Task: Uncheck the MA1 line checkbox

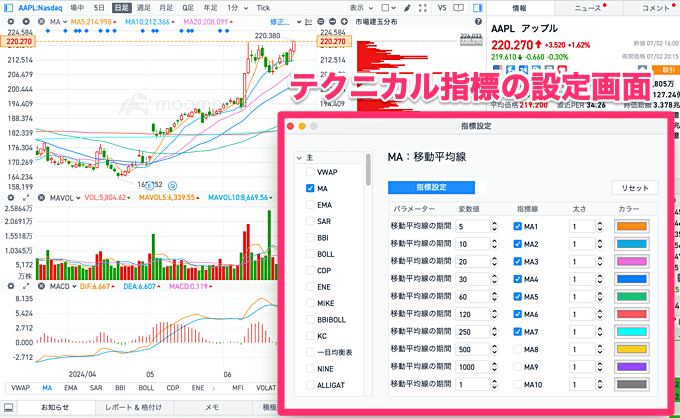Action: [517, 226]
